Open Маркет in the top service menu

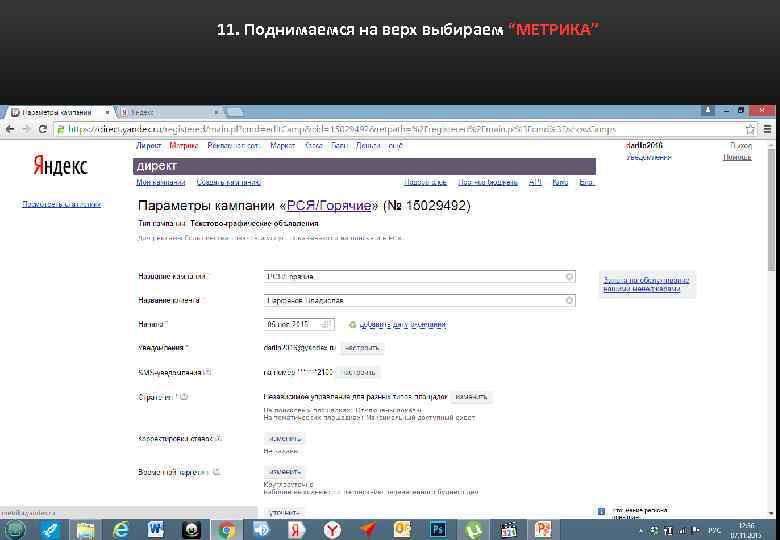(283, 146)
